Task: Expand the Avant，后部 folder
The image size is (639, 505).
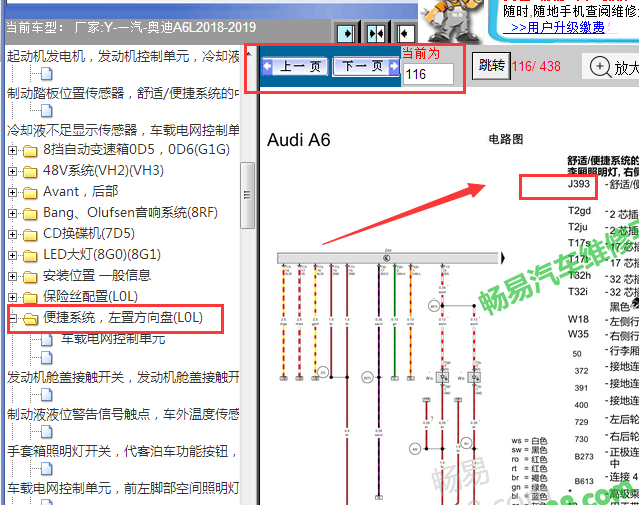Action: (x=12, y=192)
